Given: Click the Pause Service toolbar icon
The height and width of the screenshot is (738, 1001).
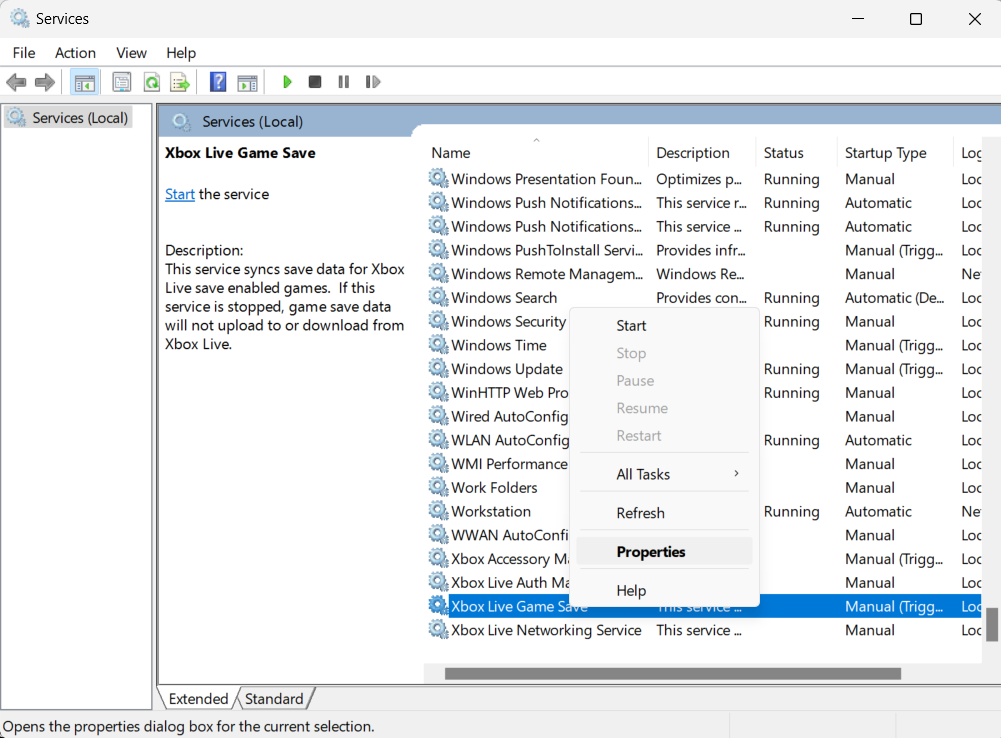Looking at the screenshot, I should 344,82.
